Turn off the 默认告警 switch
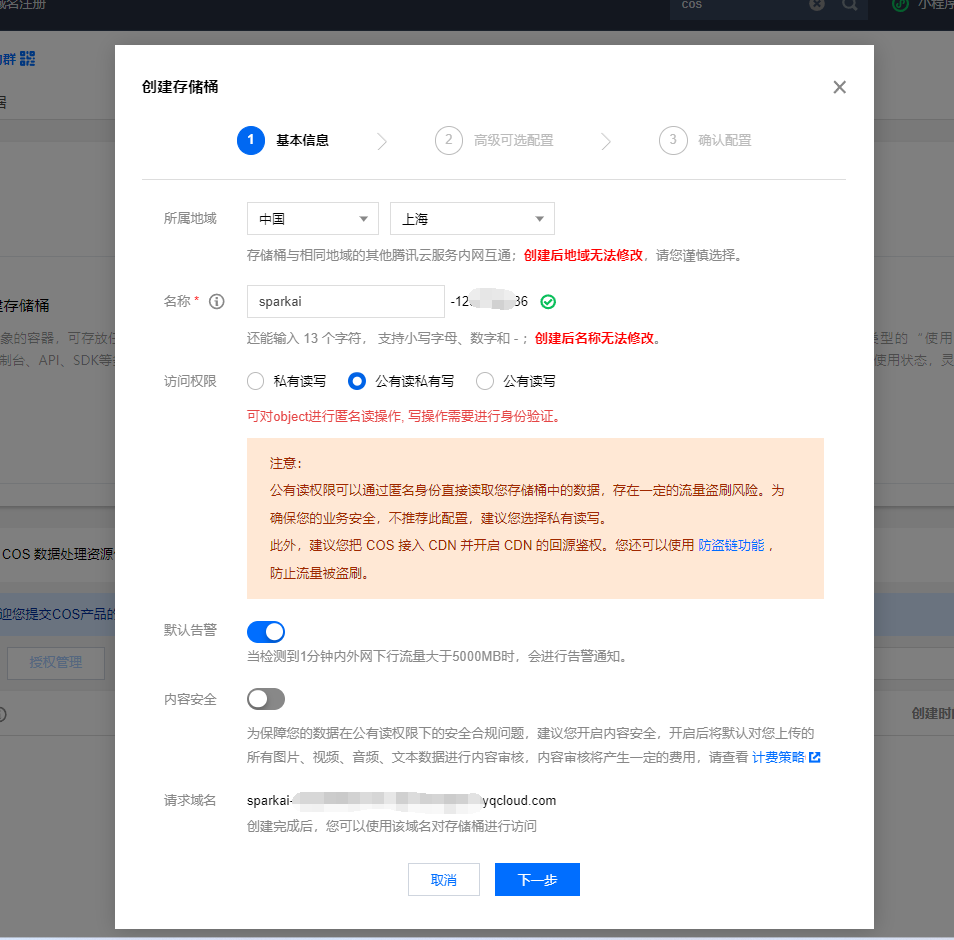This screenshot has height=940, width=954. point(266,631)
